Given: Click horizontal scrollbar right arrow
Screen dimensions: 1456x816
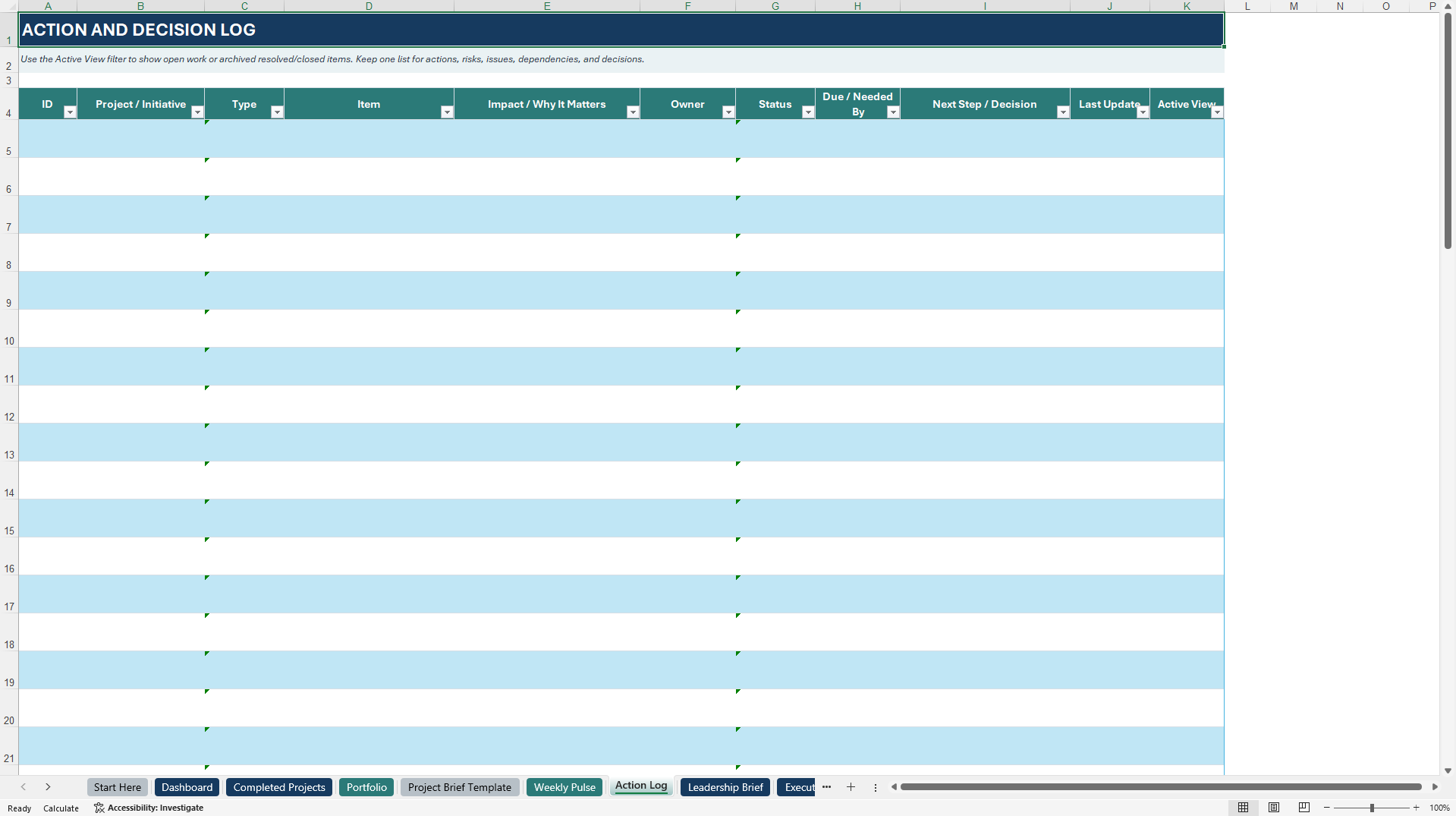Looking at the screenshot, I should [x=1434, y=787].
